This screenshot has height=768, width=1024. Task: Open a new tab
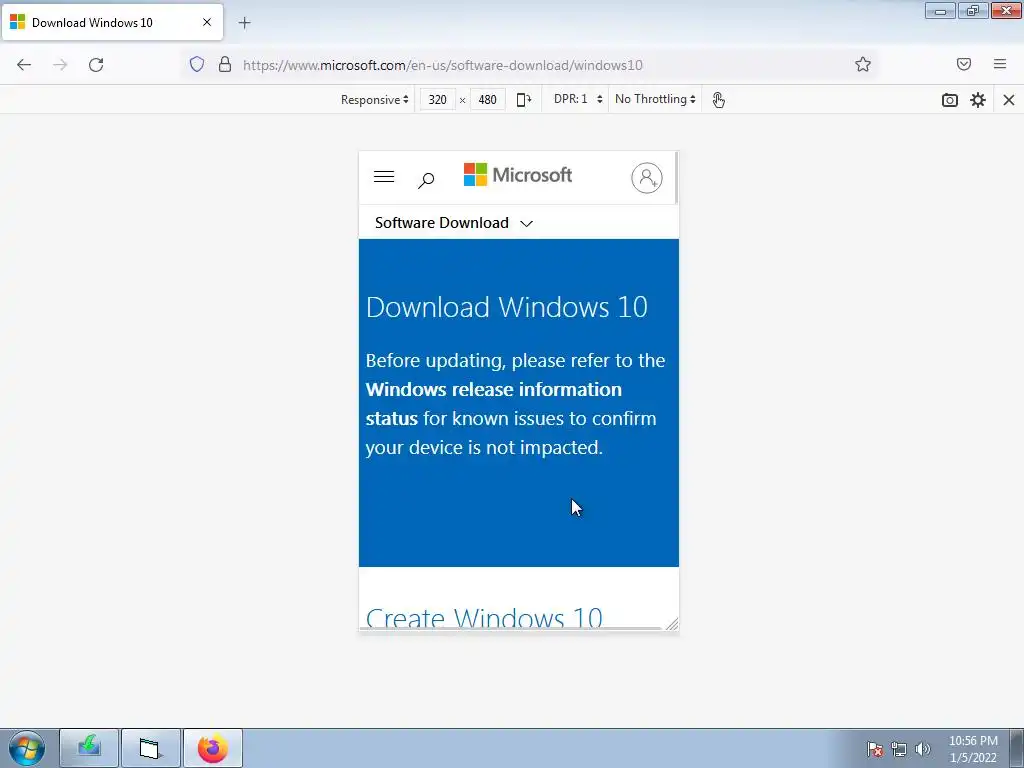244,23
